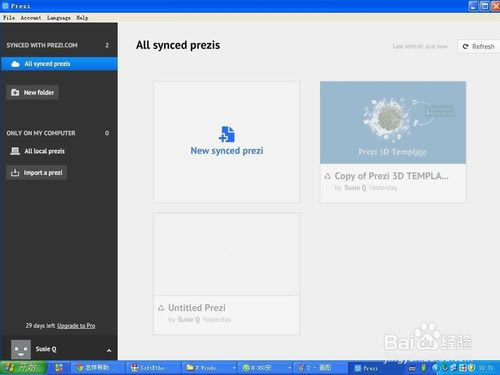Expand the Susie Q account chevron

(x=109, y=350)
